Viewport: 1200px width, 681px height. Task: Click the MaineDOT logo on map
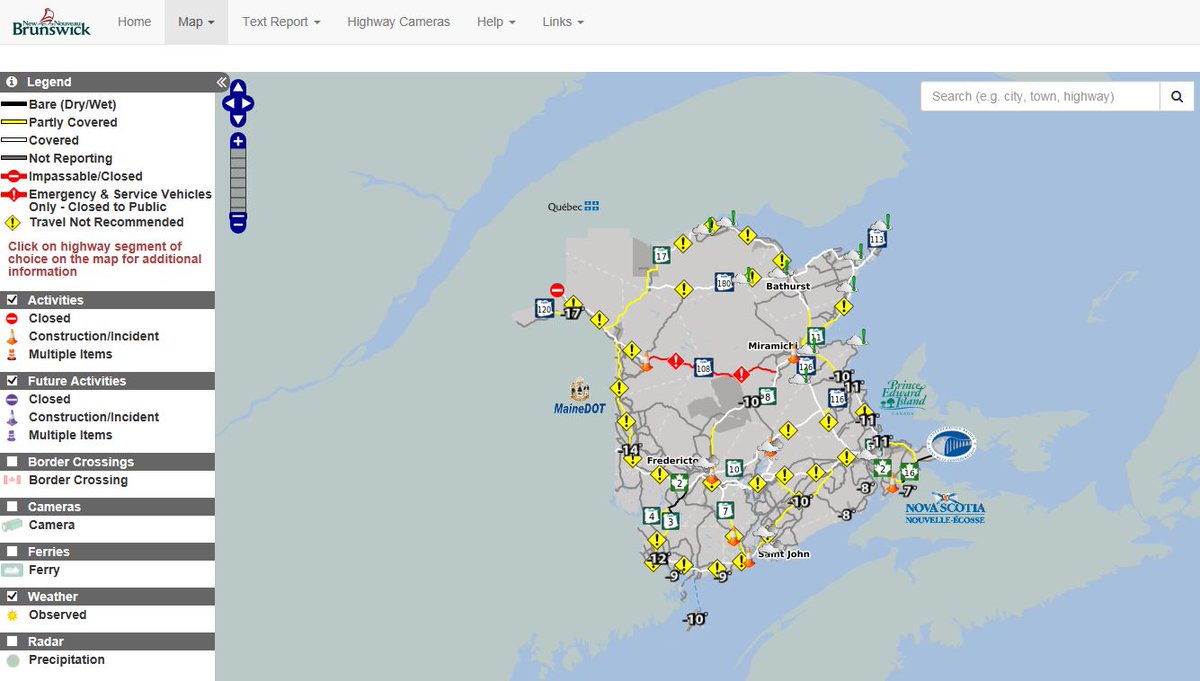(x=580, y=396)
